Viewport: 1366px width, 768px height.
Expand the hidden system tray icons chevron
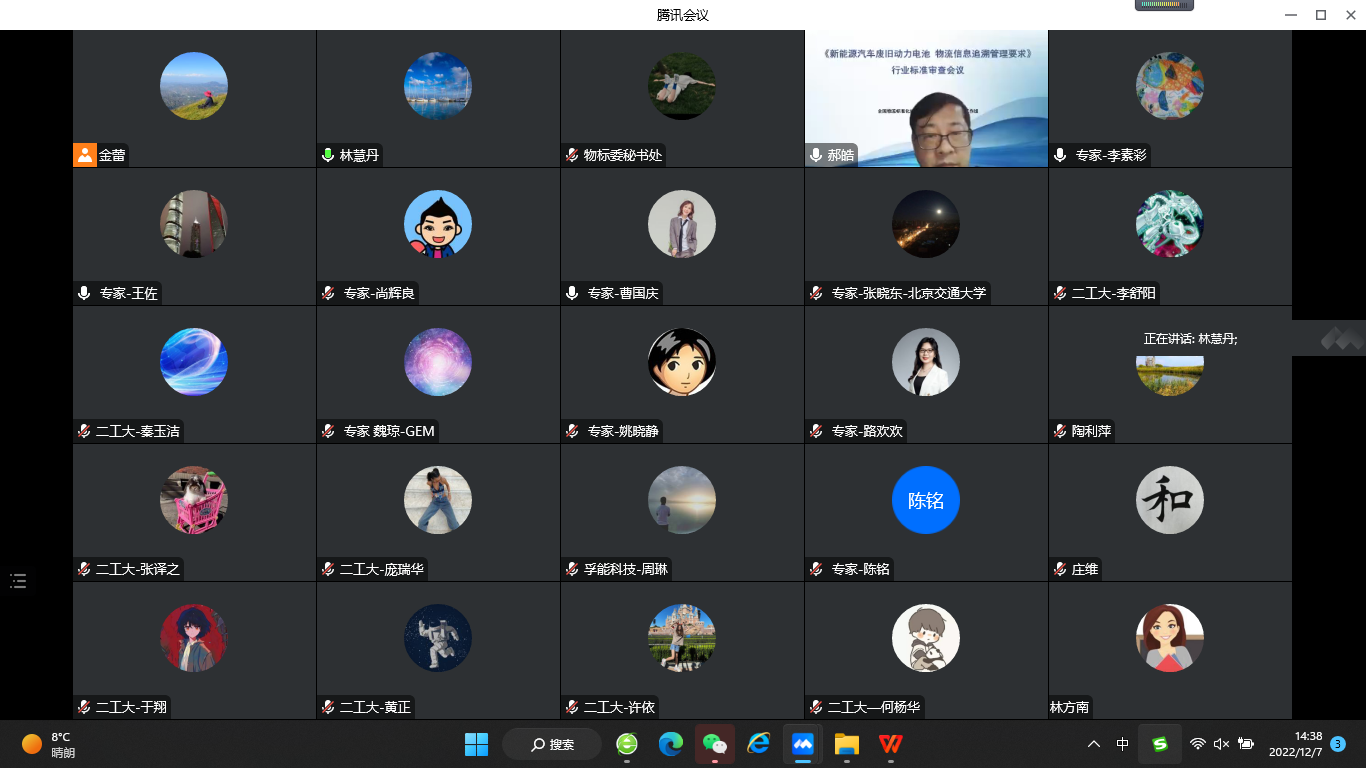[x=1094, y=744]
